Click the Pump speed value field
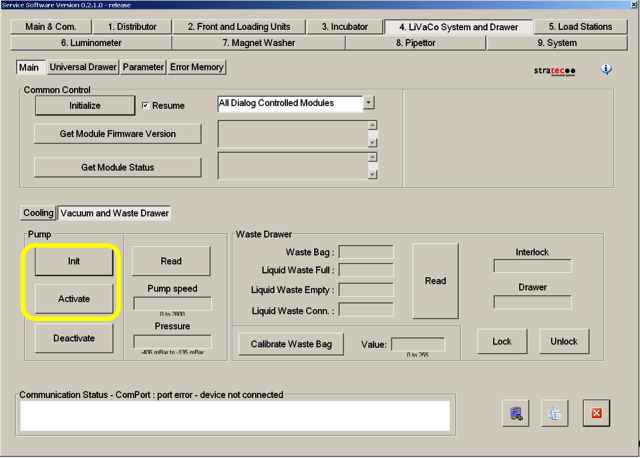Image resolution: width=640 pixels, height=458 pixels. [x=171, y=303]
